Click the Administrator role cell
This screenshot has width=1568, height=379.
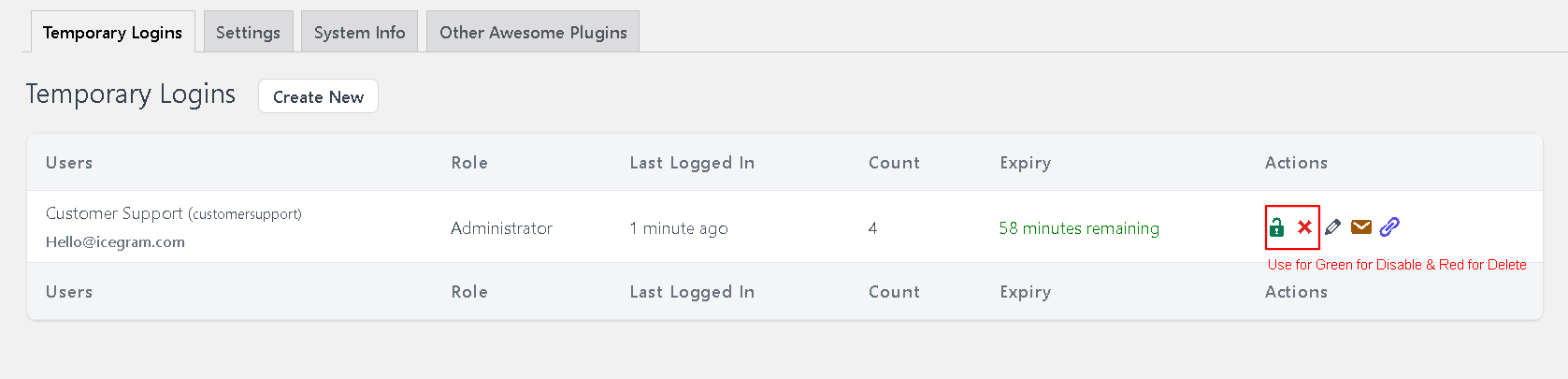click(501, 228)
